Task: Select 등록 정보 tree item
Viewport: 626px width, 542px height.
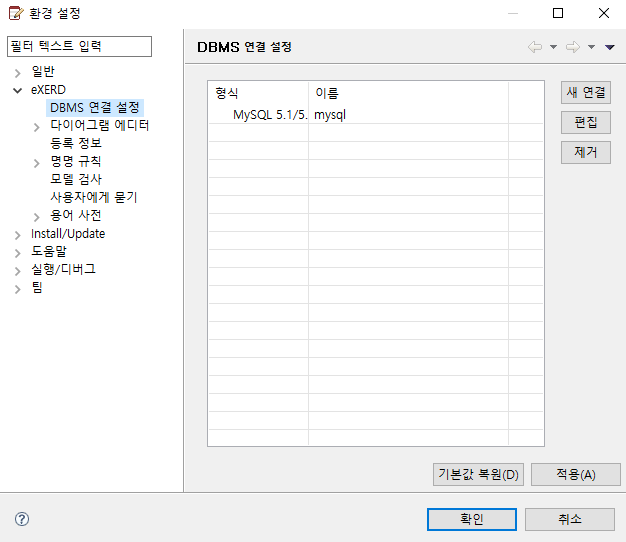Action: click(x=76, y=143)
